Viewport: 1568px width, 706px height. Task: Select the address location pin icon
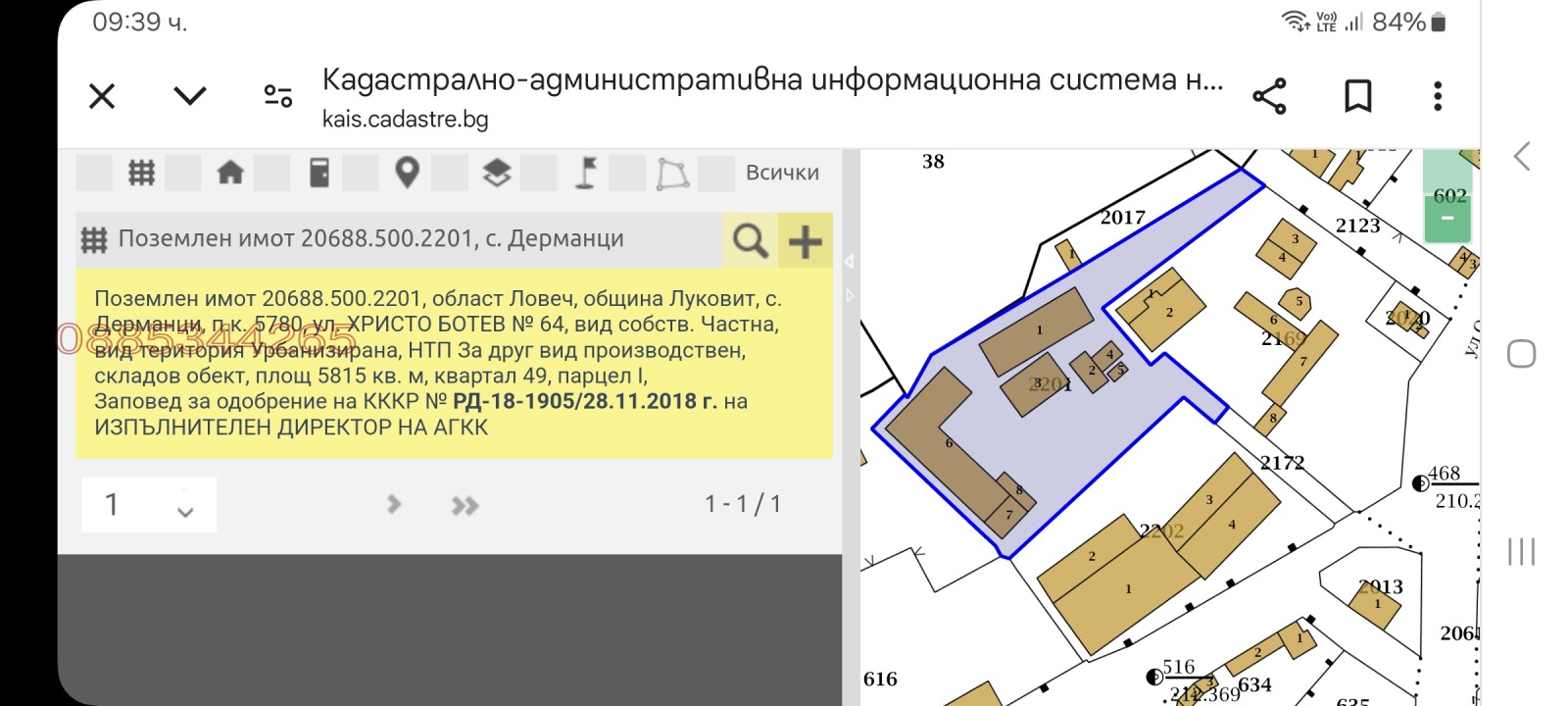(407, 174)
